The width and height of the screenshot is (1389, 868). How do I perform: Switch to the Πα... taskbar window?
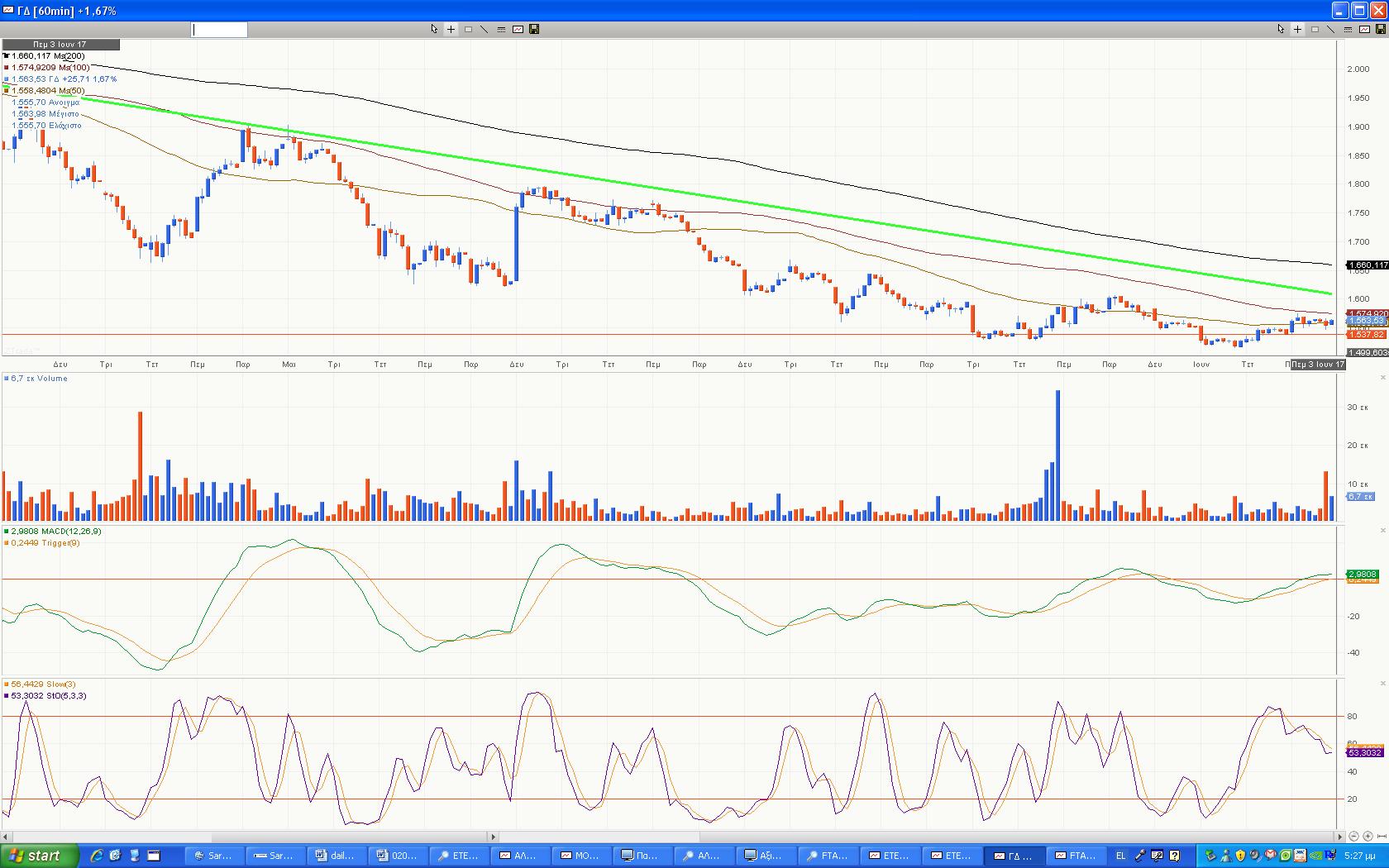click(x=644, y=856)
